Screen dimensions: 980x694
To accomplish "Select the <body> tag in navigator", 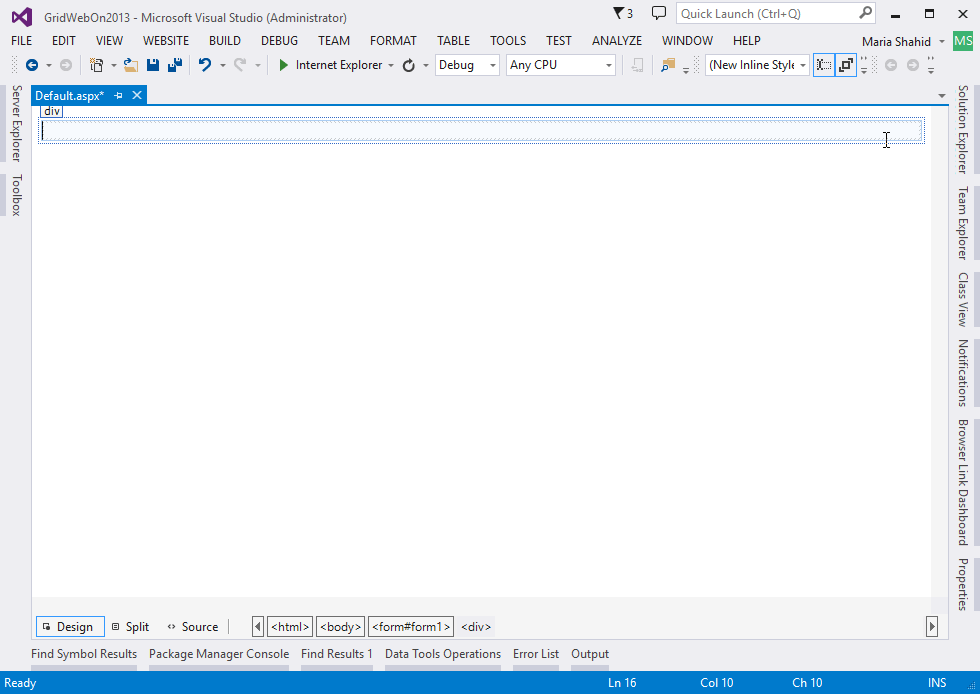I will [x=341, y=626].
